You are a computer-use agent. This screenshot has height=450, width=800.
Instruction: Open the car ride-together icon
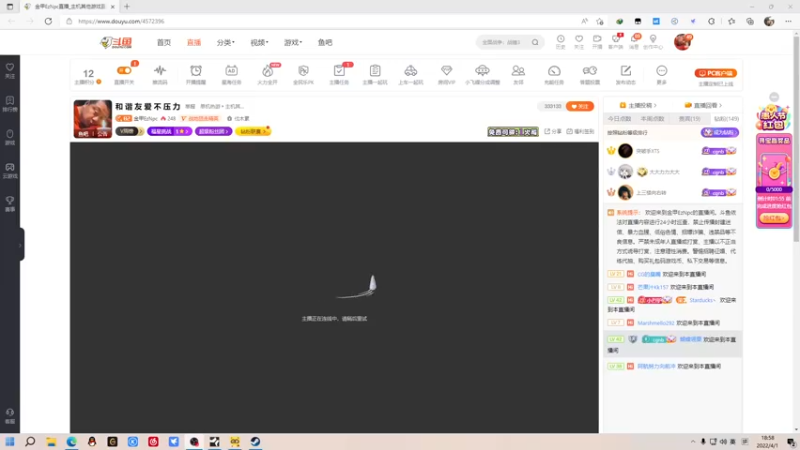pyautogui.click(x=411, y=70)
